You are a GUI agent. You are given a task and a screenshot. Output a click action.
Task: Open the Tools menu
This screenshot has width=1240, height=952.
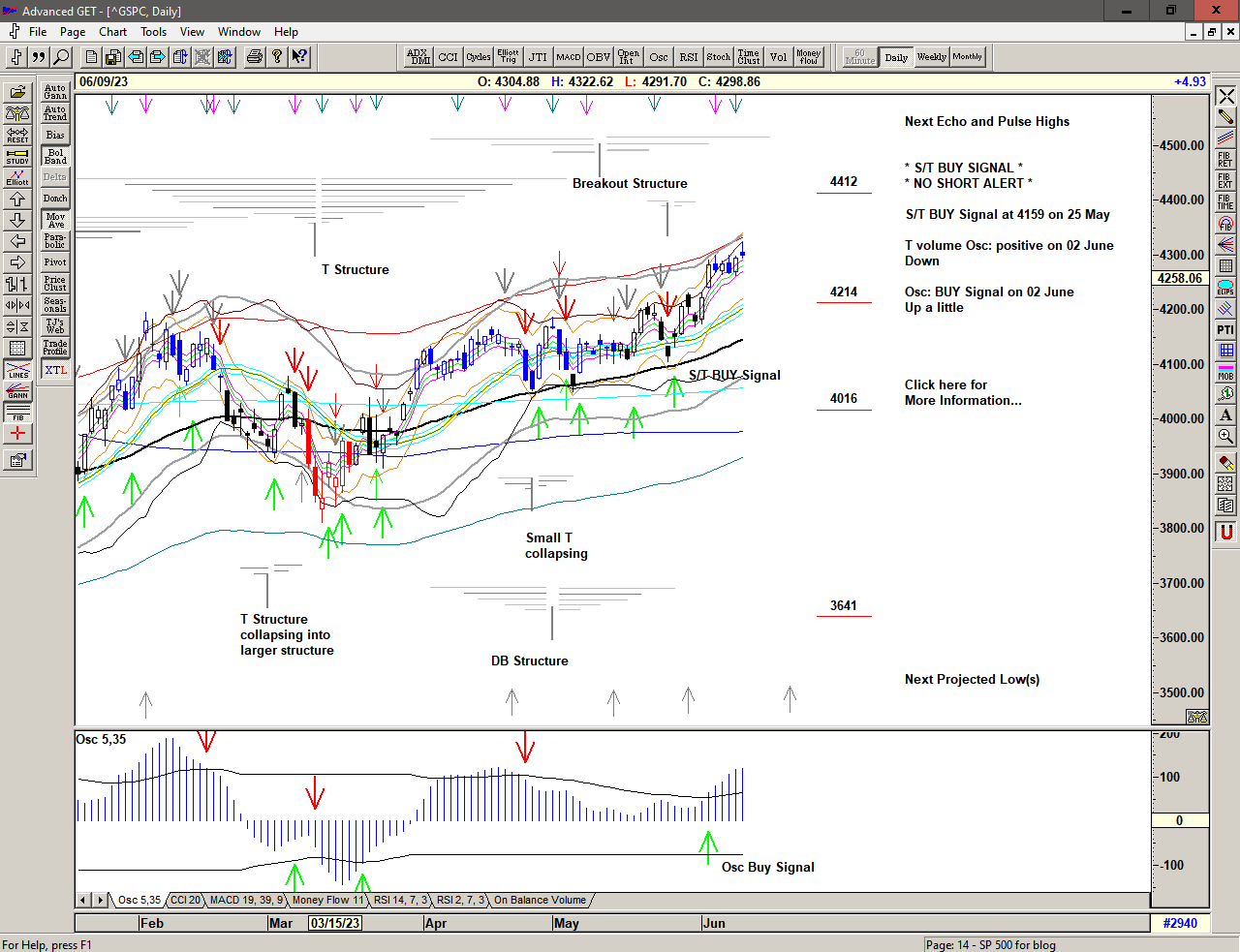pyautogui.click(x=153, y=32)
